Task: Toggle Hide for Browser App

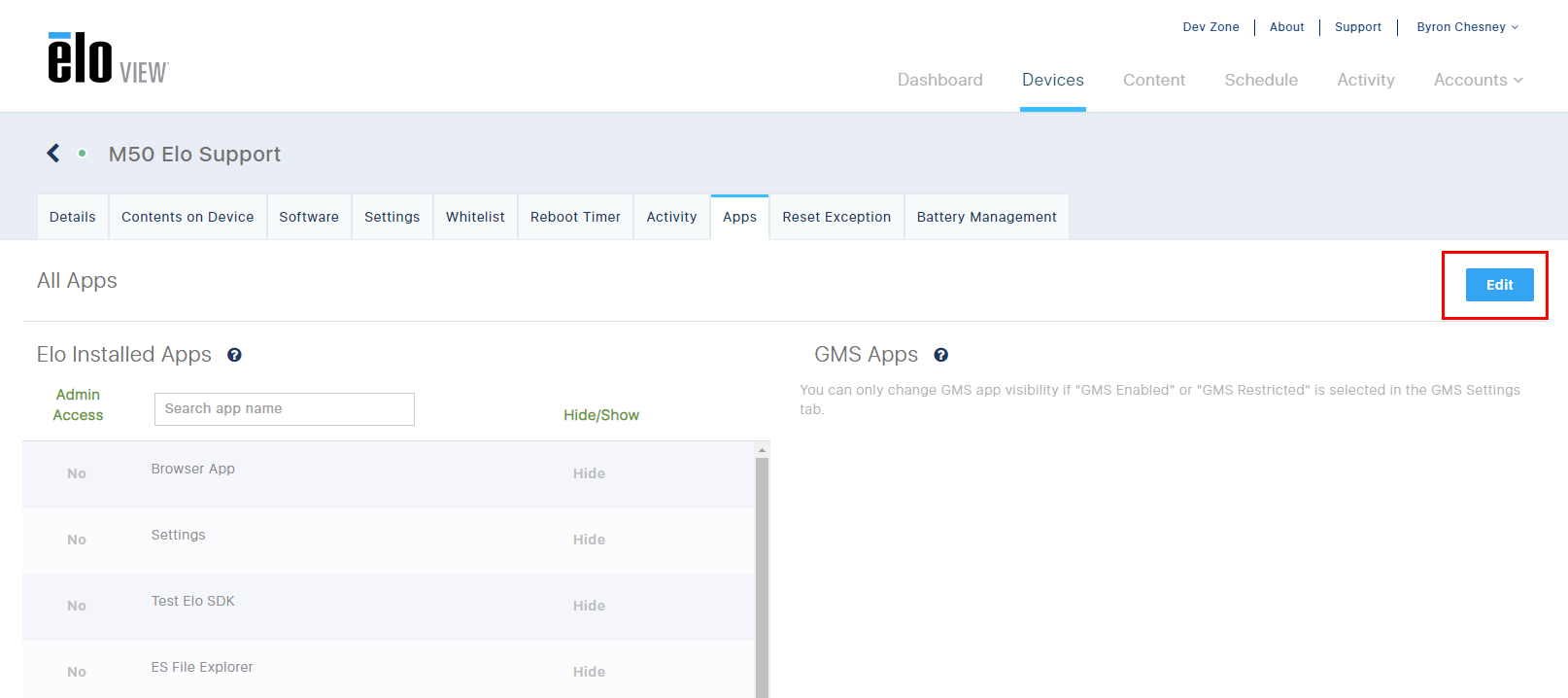Action: [589, 473]
